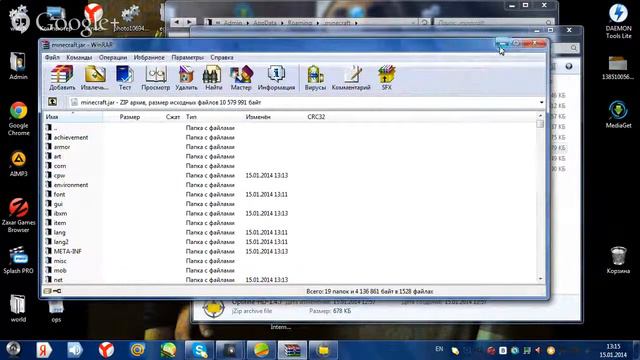Screen dimensions: 640x360
Task: Click the Комментарий (Comment) icon
Action: tap(351, 77)
